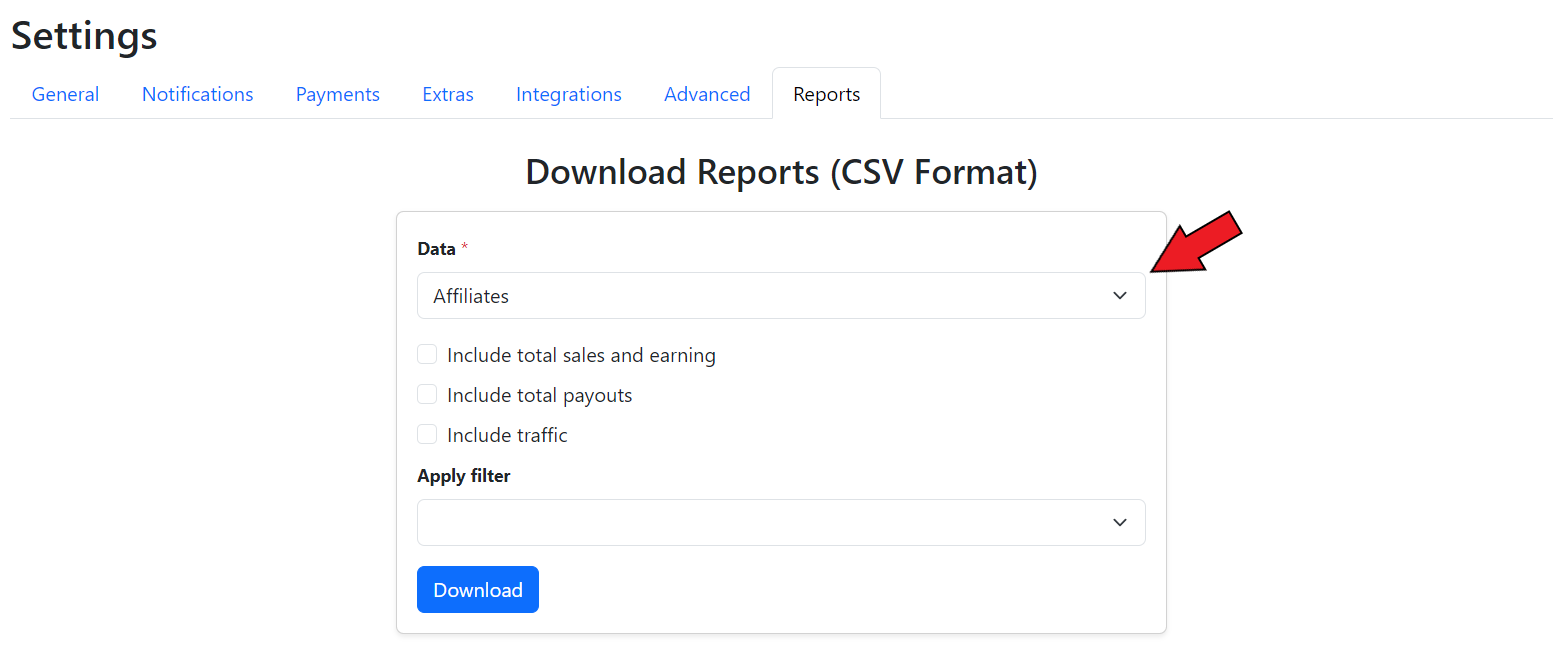Click the "Apply filter" field label
1562x661 pixels.
tap(464, 476)
